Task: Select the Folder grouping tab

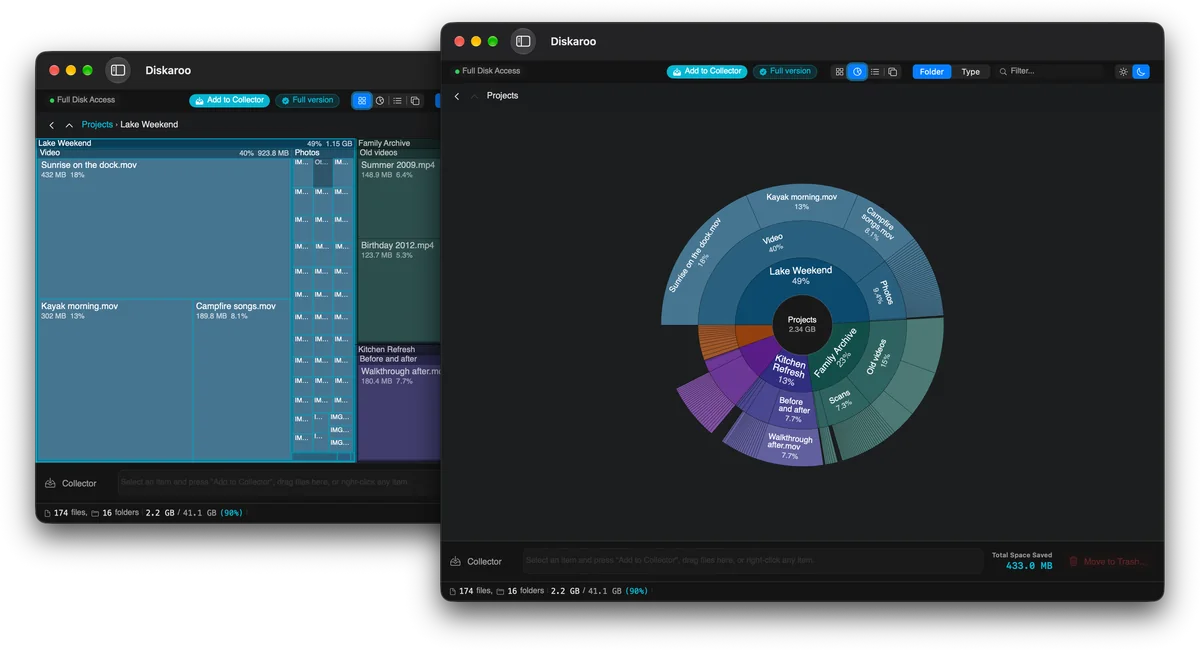Action: click(932, 72)
